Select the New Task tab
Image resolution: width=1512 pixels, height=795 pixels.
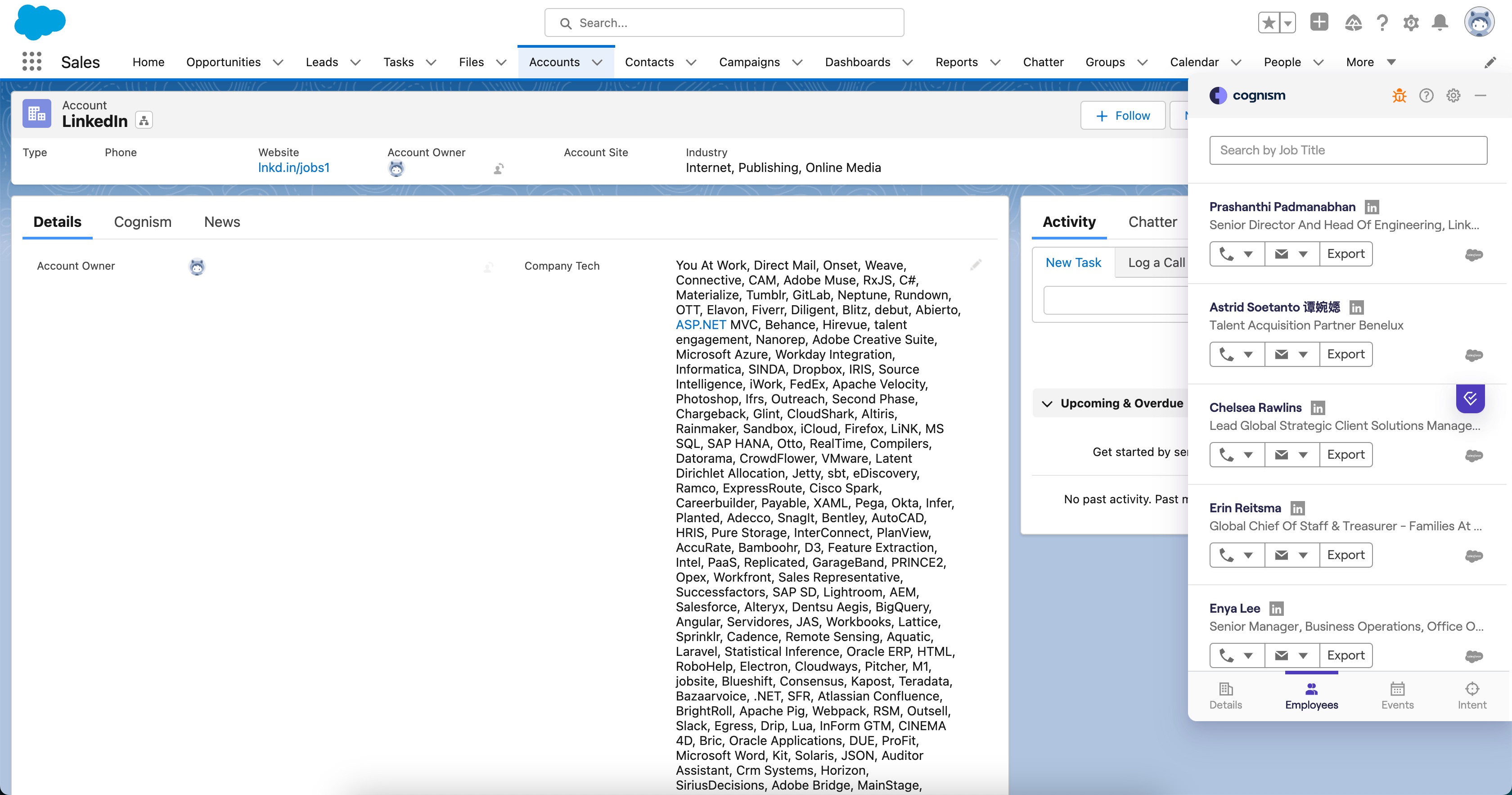pos(1073,262)
